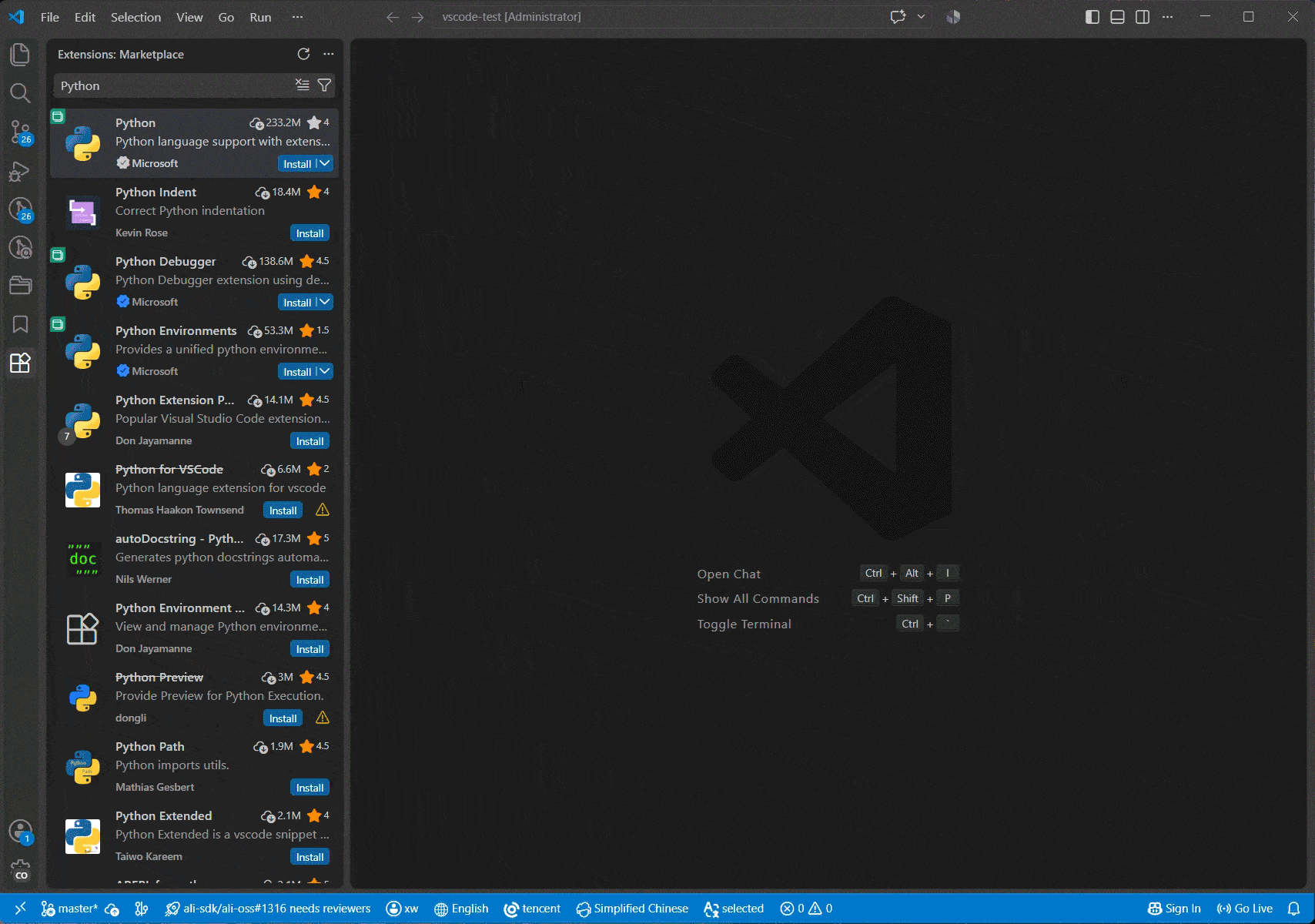Open chat dropdown chevron in title bar
The width and height of the screenshot is (1315, 924).
point(921,17)
